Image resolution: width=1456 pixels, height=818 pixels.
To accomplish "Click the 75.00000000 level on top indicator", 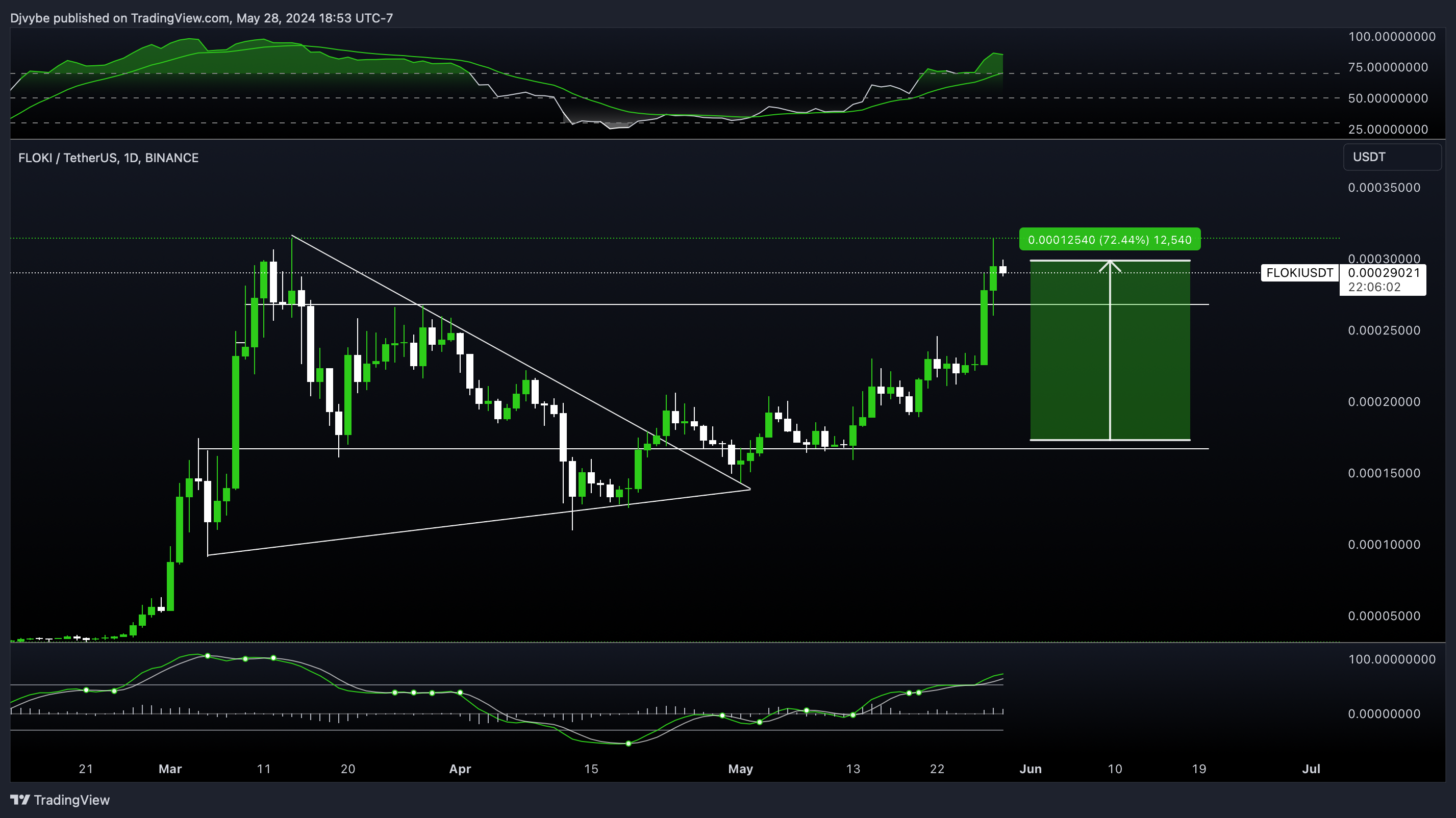I will tap(1388, 67).
